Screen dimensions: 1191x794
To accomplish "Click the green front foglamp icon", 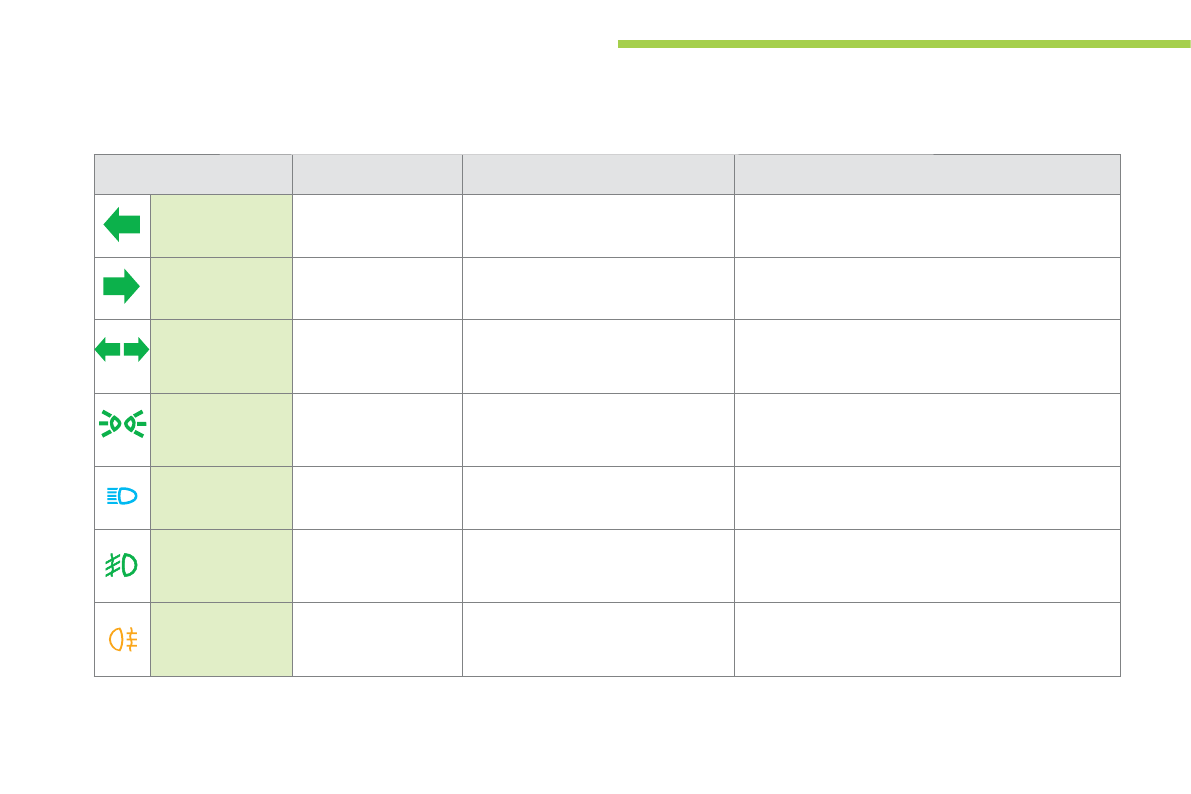I will pyautogui.click(x=122, y=565).
